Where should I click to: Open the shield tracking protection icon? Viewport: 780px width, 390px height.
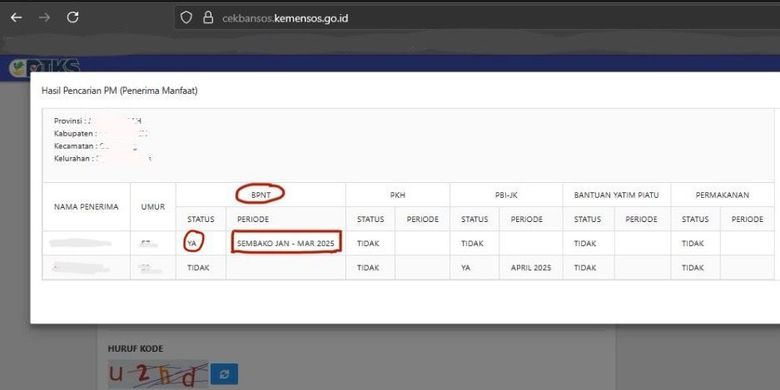(186, 18)
